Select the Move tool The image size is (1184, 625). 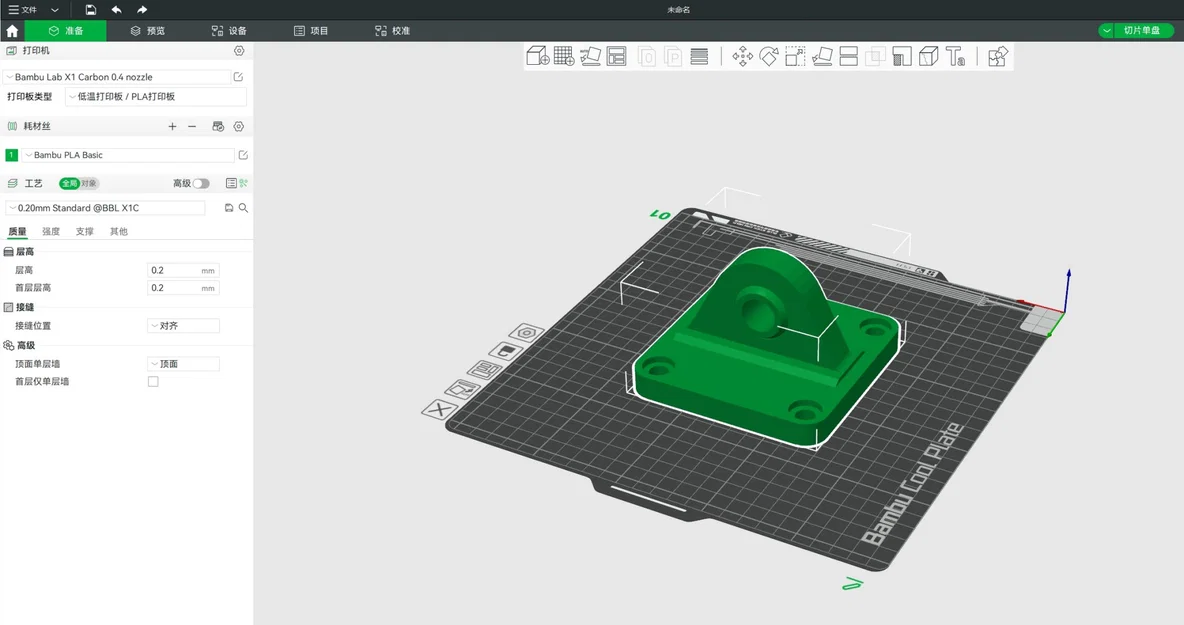(743, 56)
